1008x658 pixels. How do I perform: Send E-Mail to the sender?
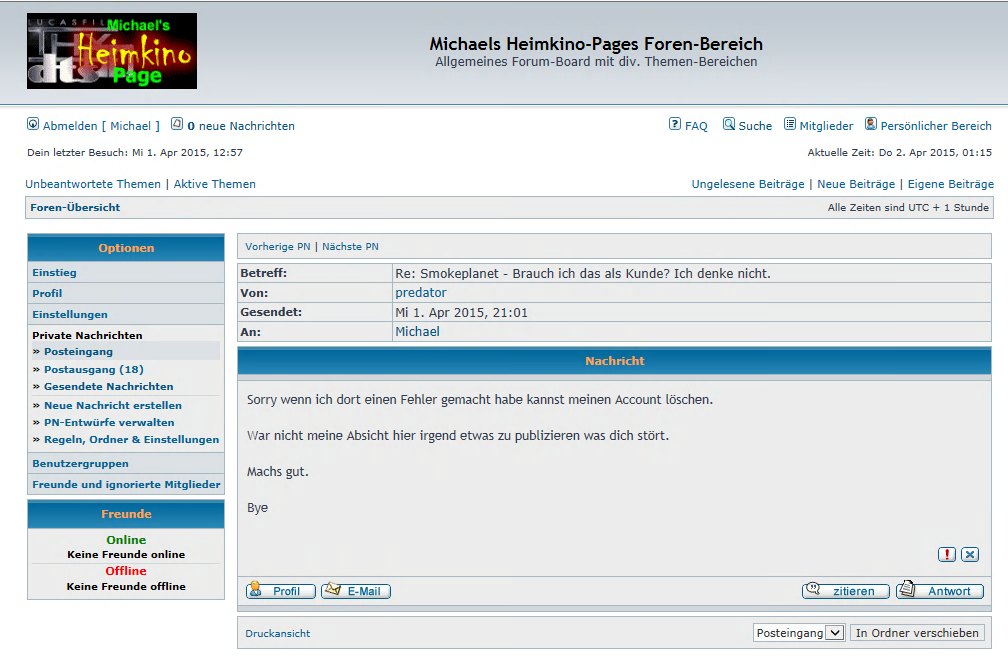pyautogui.click(x=356, y=591)
